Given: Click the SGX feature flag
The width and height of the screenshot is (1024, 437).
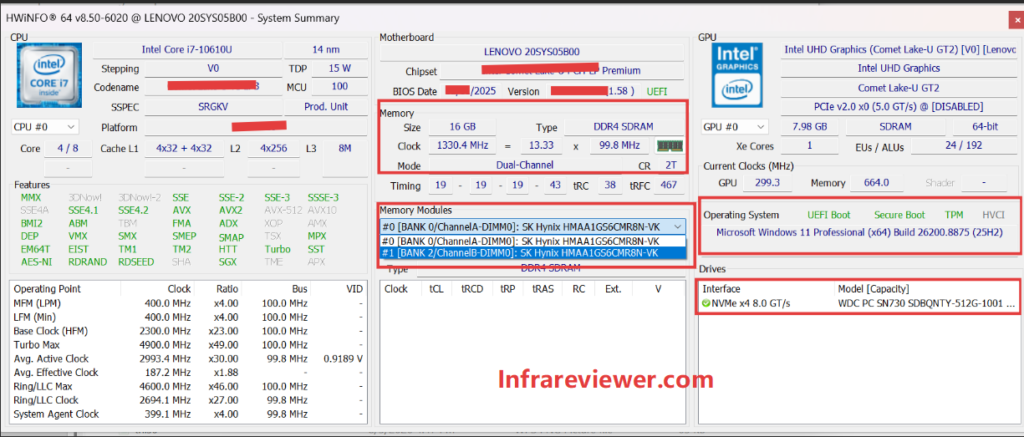Looking at the screenshot, I should pyautogui.click(x=229, y=261).
